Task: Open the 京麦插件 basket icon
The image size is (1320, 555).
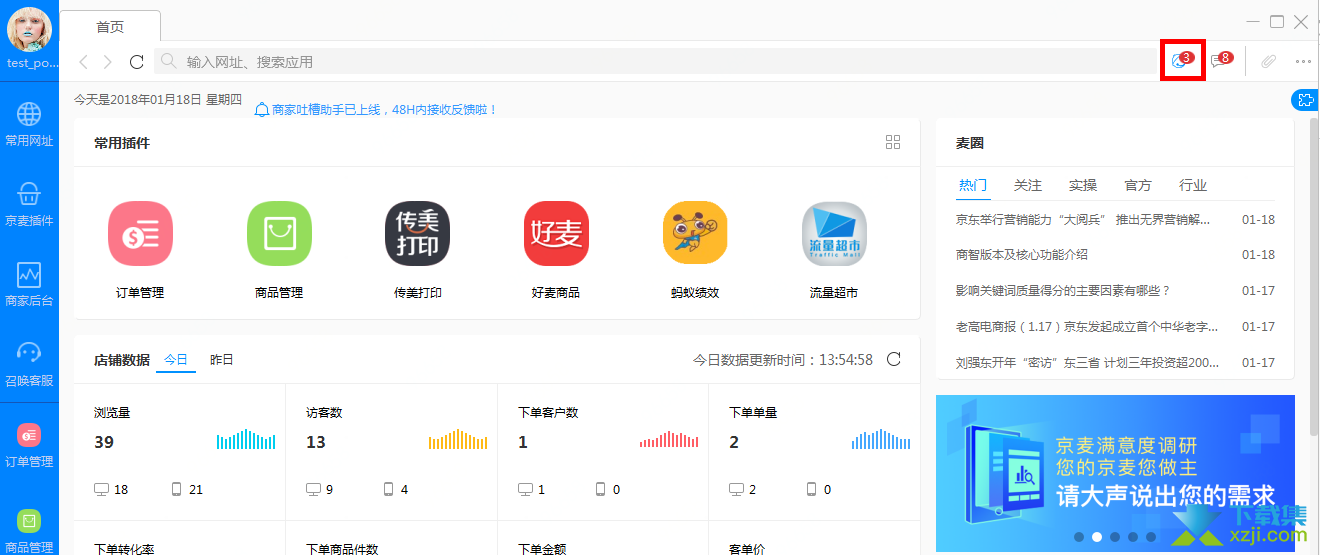Action: point(29,204)
